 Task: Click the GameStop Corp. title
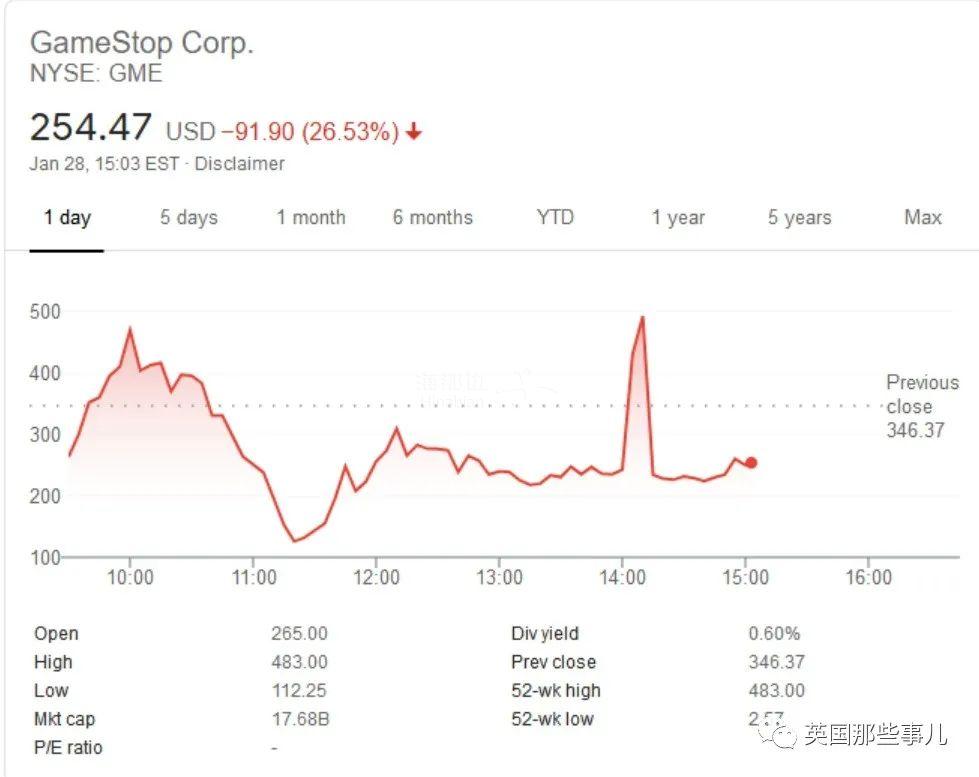142,43
